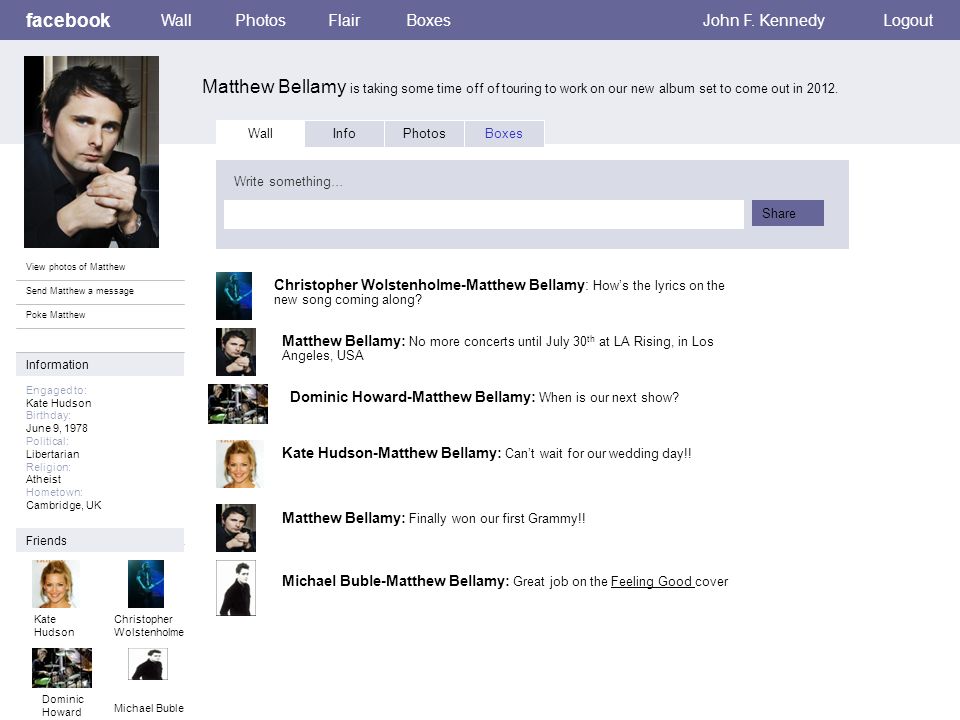Click Kate Hudson under Engaged to
Image resolution: width=960 pixels, height=720 pixels.
coord(59,403)
